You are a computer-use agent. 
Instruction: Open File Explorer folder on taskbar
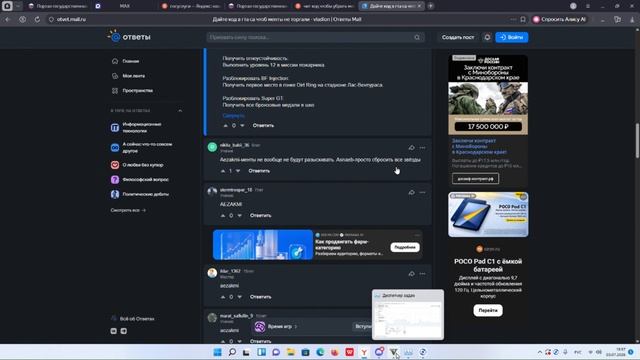point(291,352)
